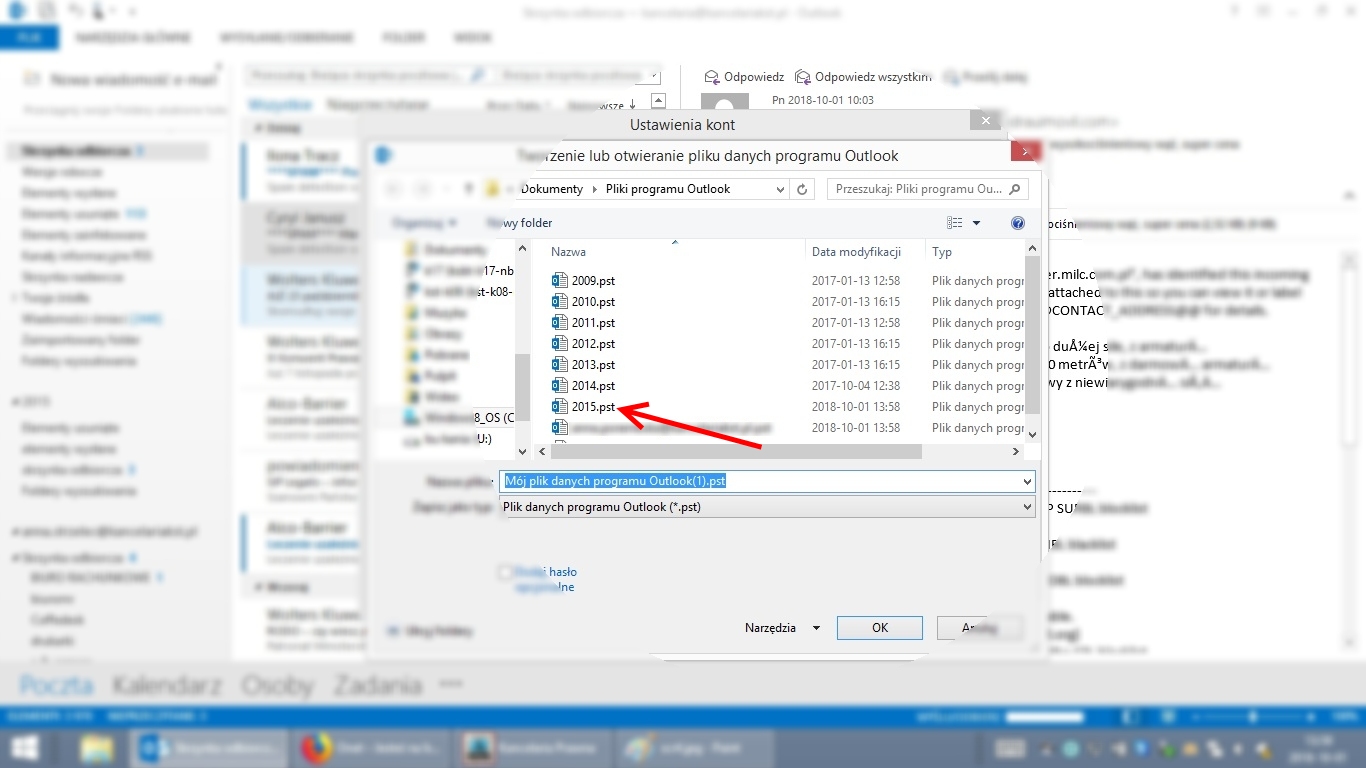
Task: Click the view layout icon
Action: point(955,223)
